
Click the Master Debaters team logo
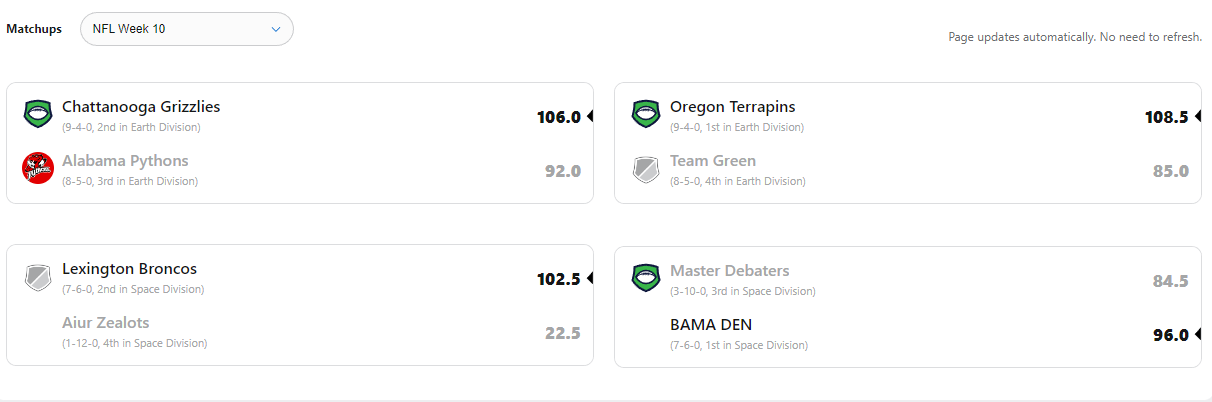click(x=645, y=276)
